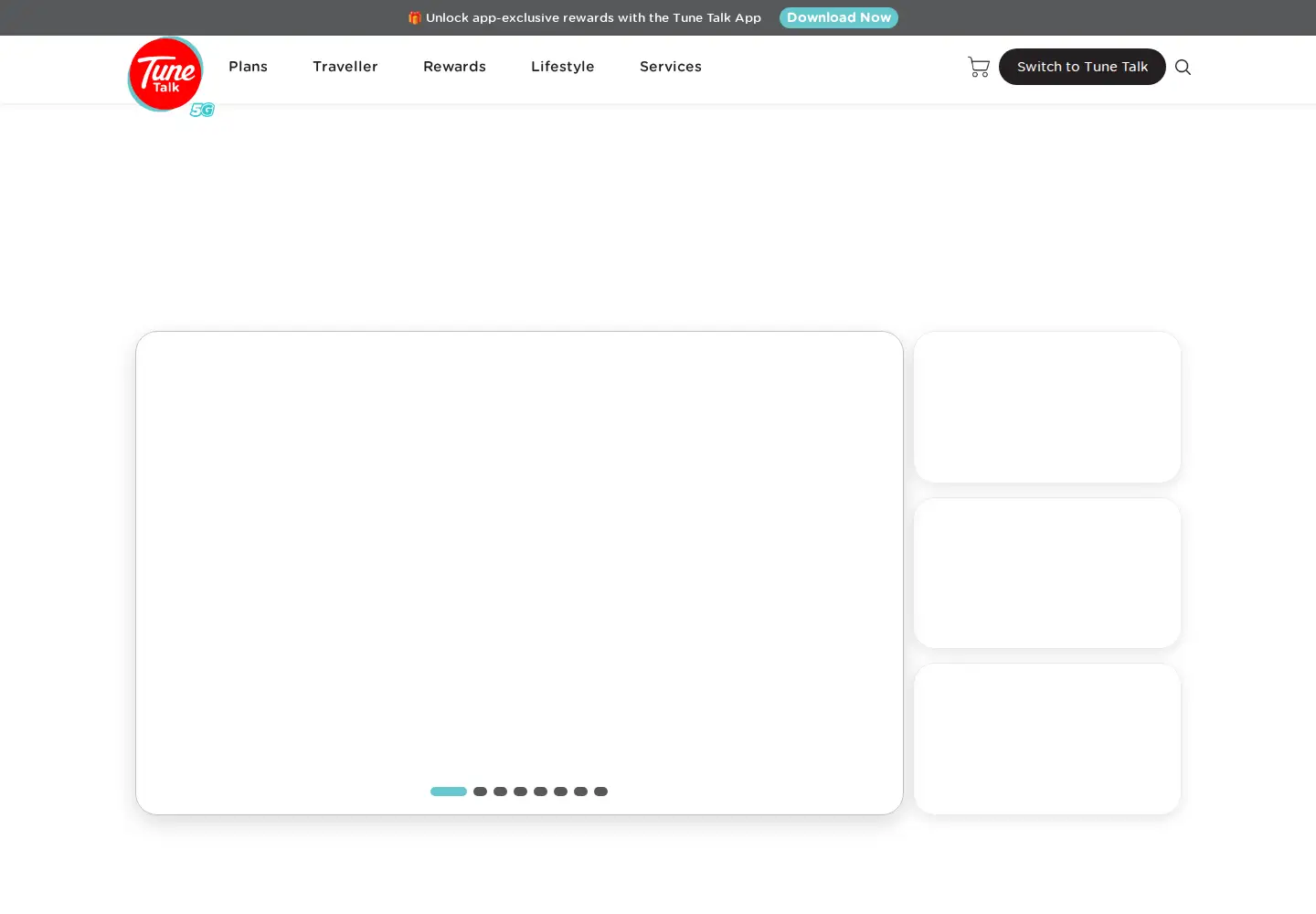The width and height of the screenshot is (1316, 914).
Task: Open the Rewards menu
Action: coord(454,67)
